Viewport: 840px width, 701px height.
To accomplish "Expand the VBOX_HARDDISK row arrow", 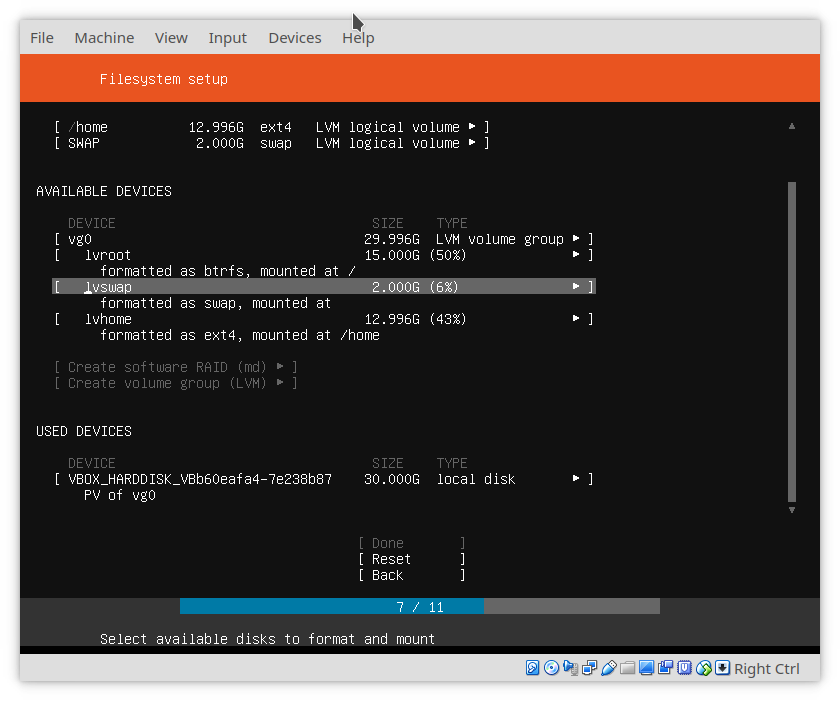I will (x=576, y=478).
